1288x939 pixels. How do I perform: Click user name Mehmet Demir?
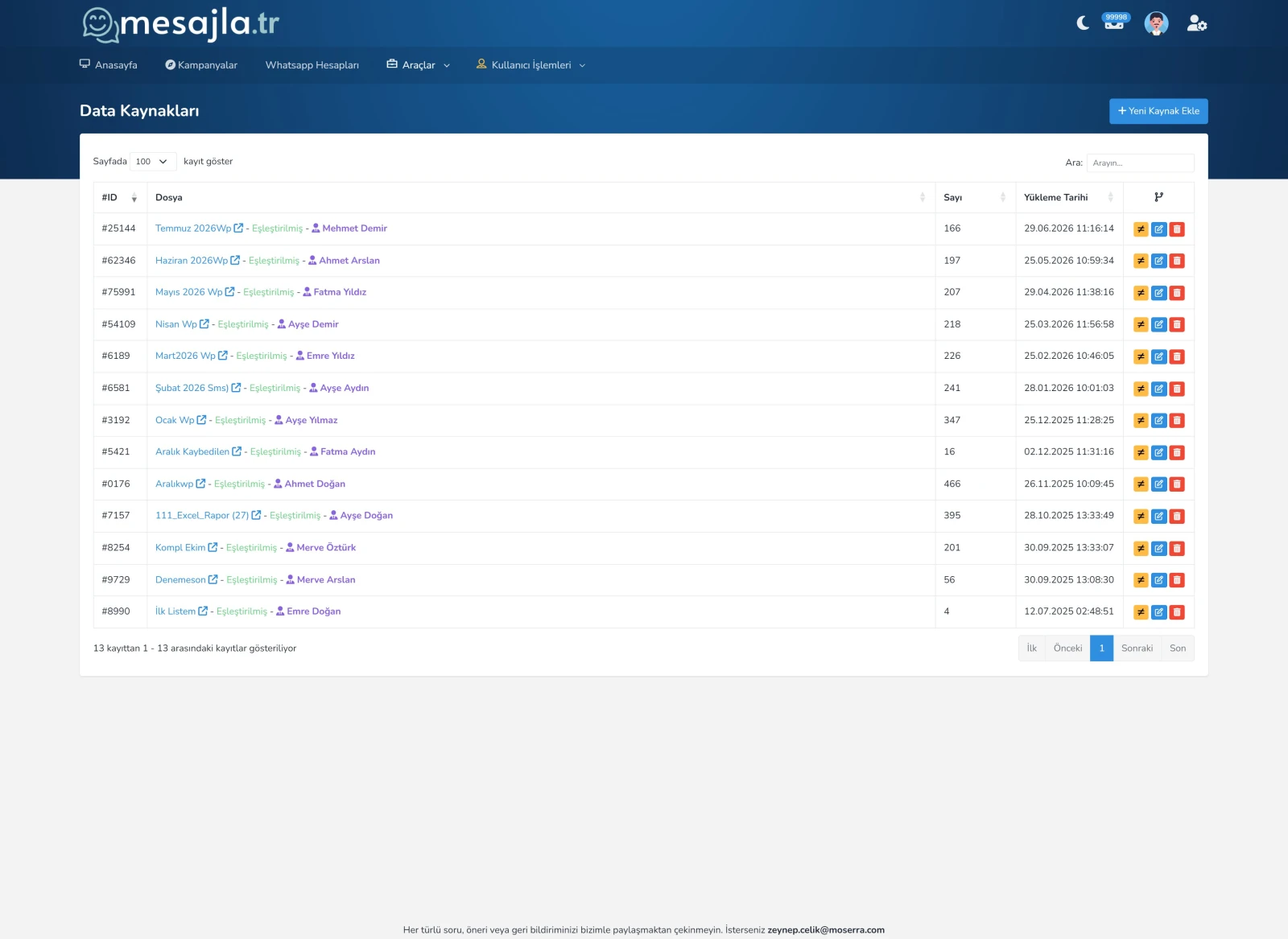pyautogui.click(x=354, y=229)
